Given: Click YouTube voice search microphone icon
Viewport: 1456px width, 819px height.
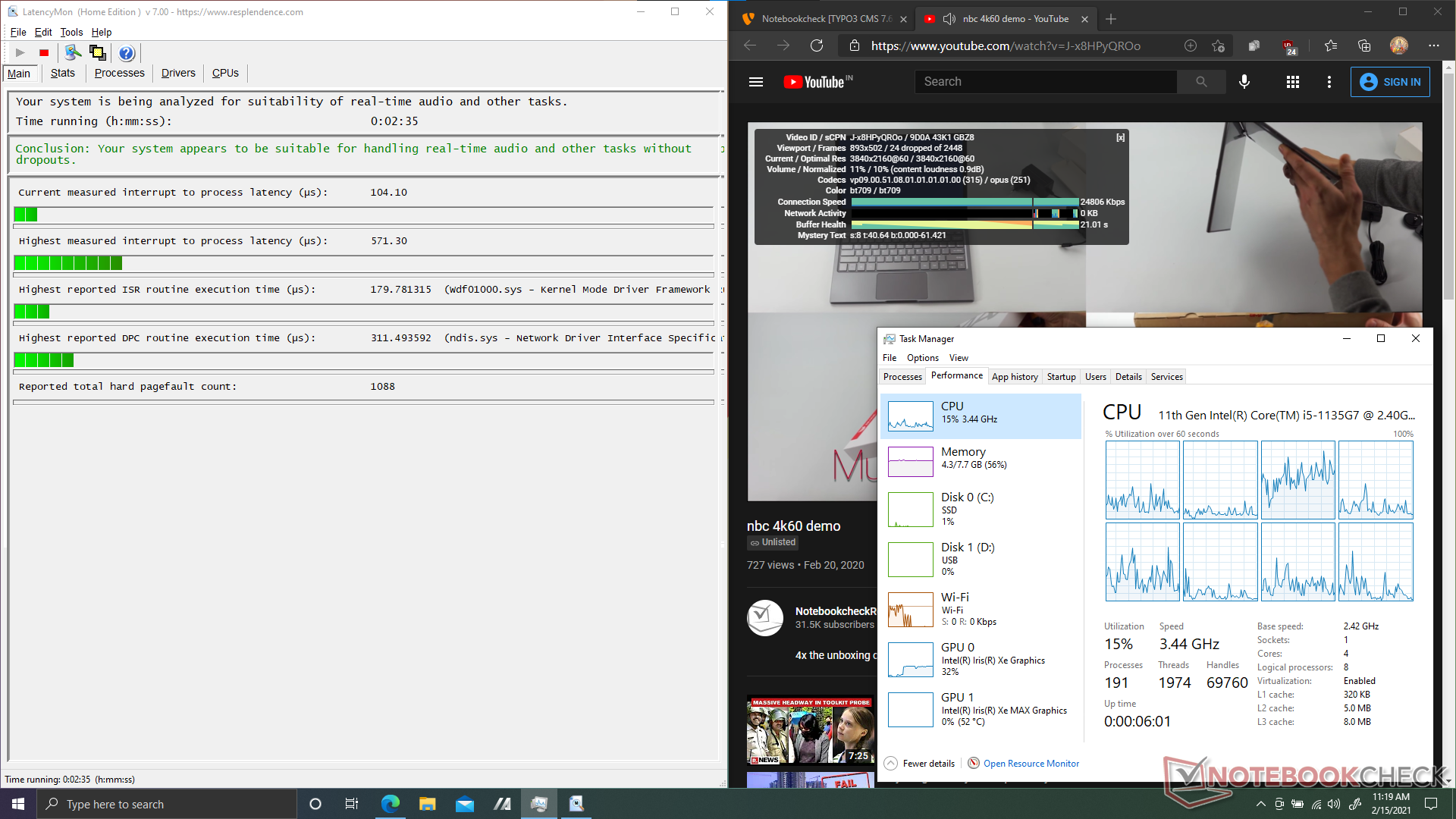Looking at the screenshot, I should tap(1244, 82).
